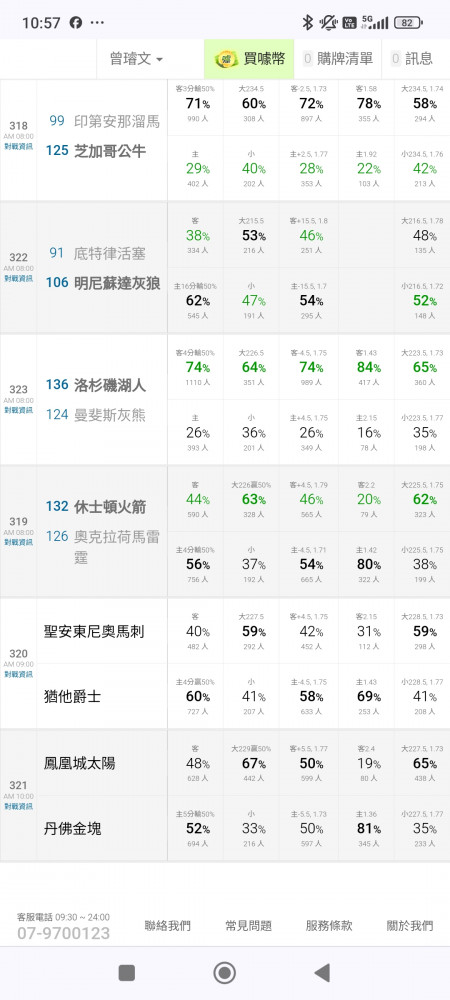Open the 曾璿文 user dropdown
Screen dimensions: 450x1000
(136, 59)
